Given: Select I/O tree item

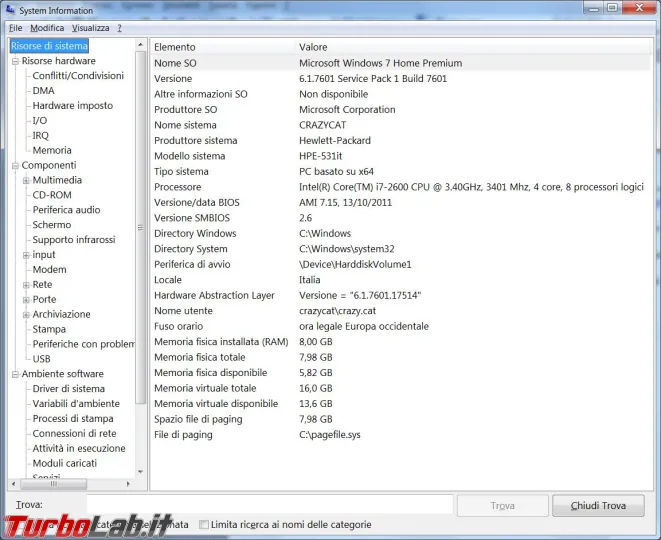Looking at the screenshot, I should (x=40, y=121).
